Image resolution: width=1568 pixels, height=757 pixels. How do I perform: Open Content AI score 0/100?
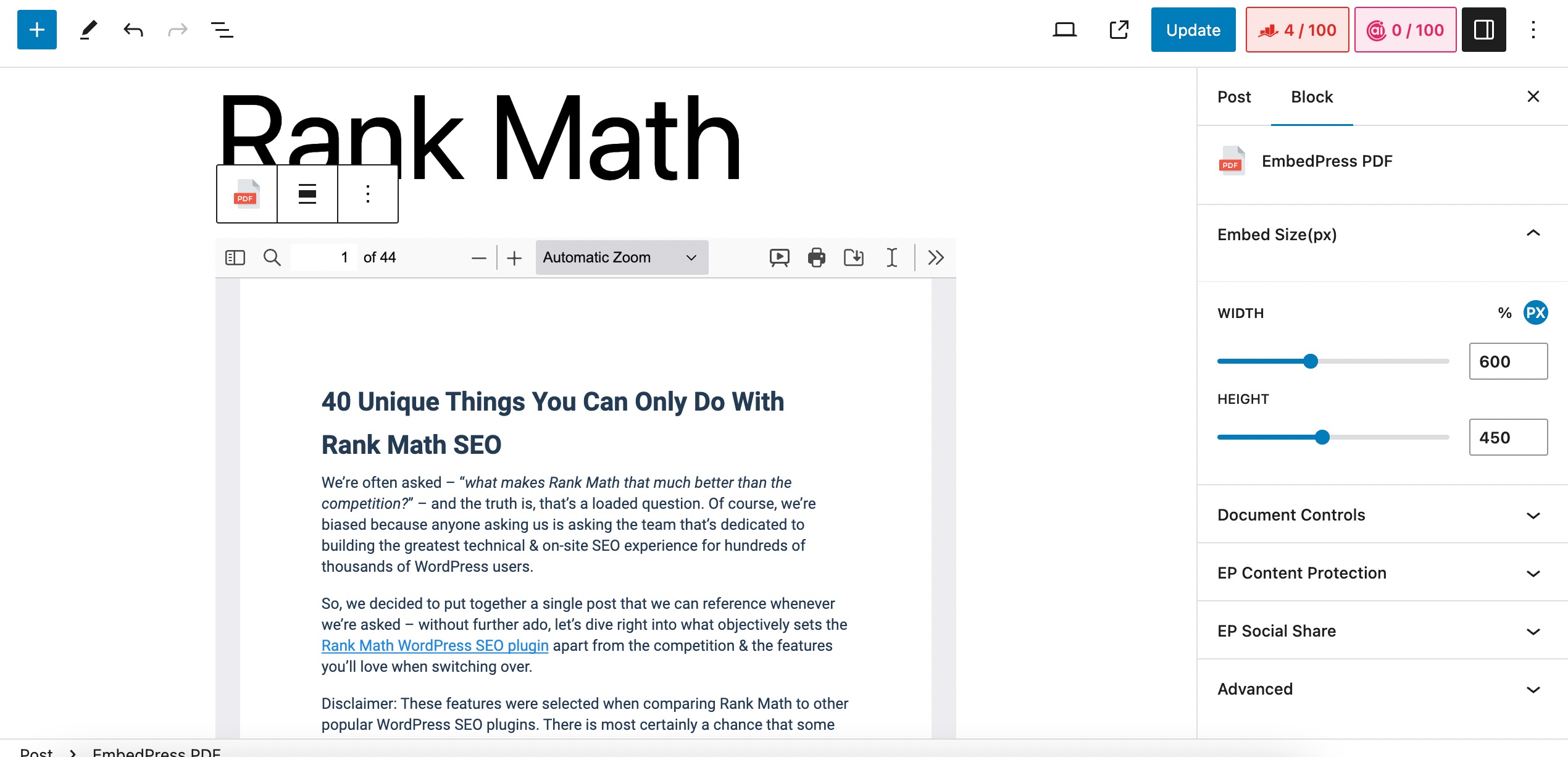click(1405, 30)
